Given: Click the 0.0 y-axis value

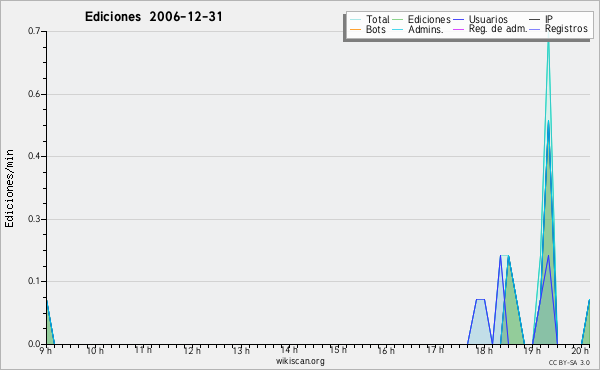Looking at the screenshot, I should pos(34,344).
